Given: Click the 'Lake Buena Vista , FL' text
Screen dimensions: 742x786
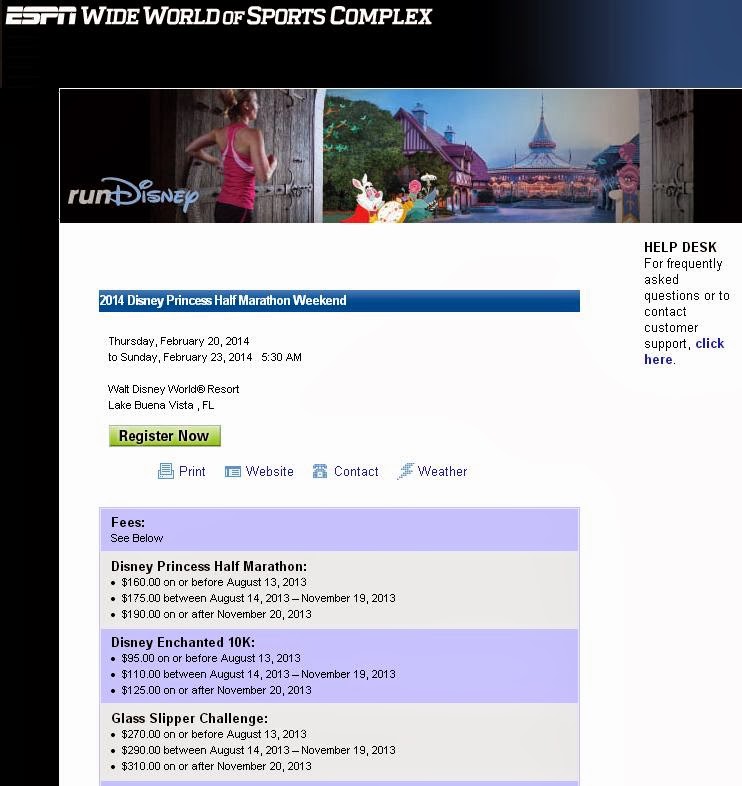Looking at the screenshot, I should [x=161, y=406].
